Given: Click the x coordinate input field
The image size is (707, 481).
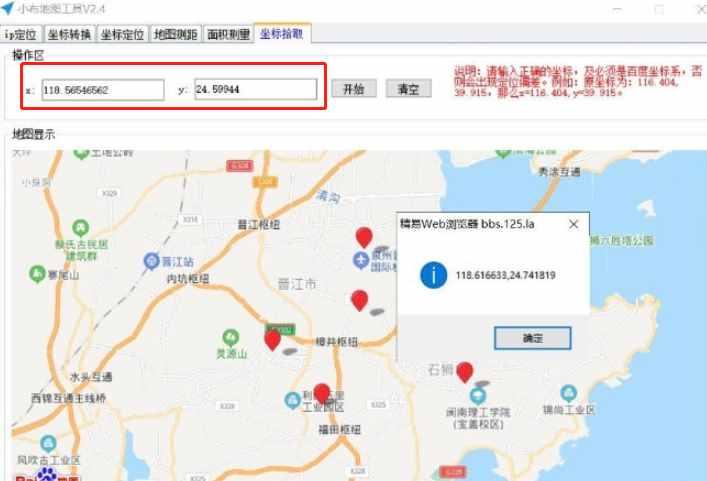Looking at the screenshot, I should (103, 90).
